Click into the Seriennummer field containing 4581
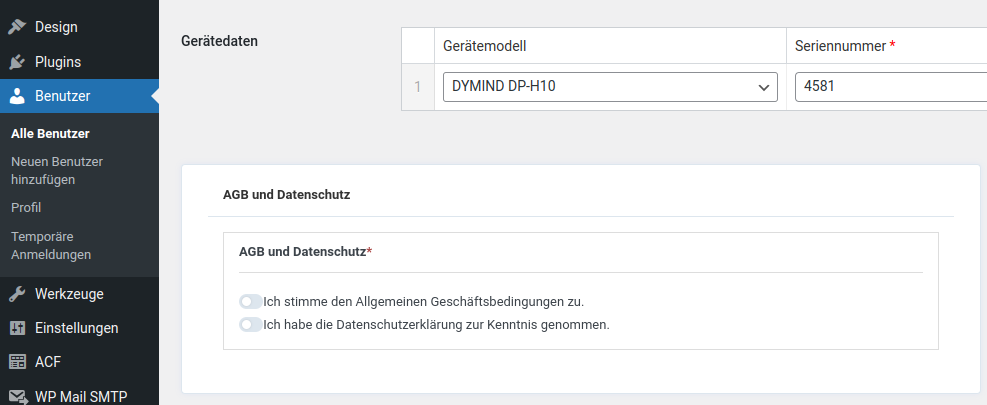This screenshot has width=987, height=405. coord(891,87)
